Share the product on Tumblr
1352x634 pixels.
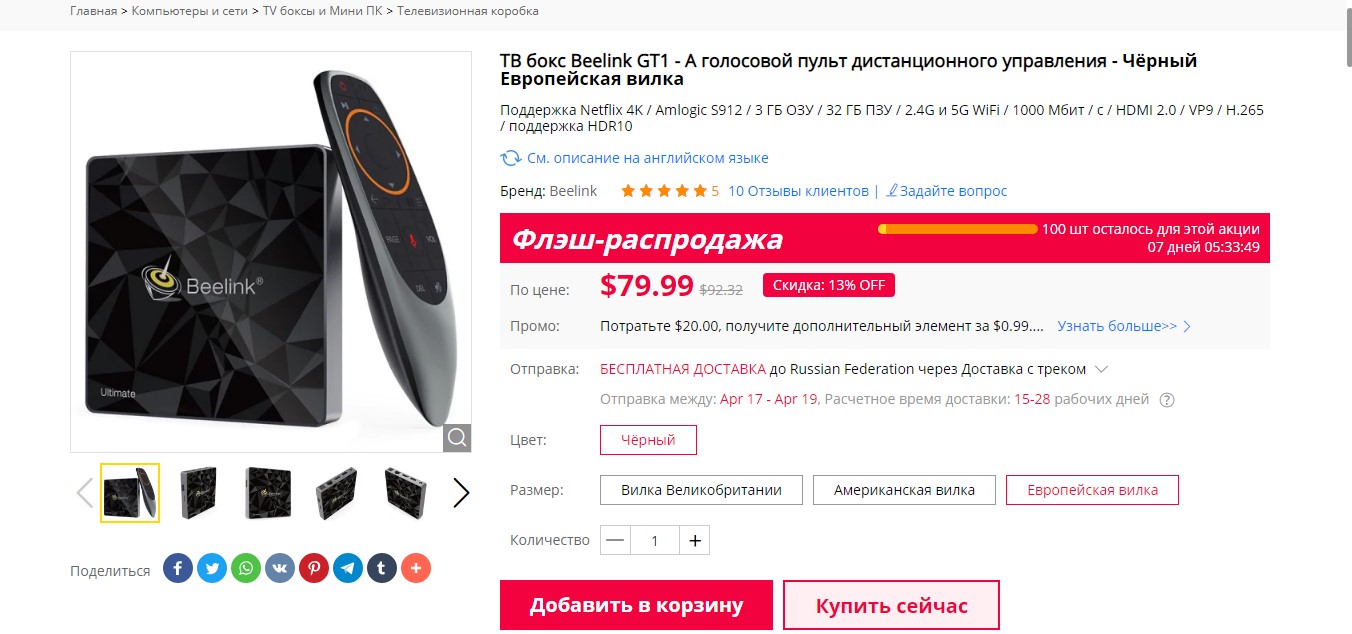(381, 569)
